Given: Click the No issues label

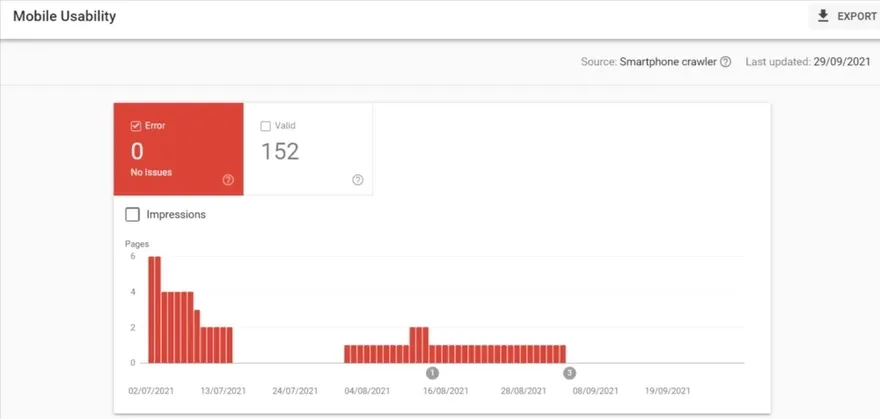Looking at the screenshot, I should (151, 172).
